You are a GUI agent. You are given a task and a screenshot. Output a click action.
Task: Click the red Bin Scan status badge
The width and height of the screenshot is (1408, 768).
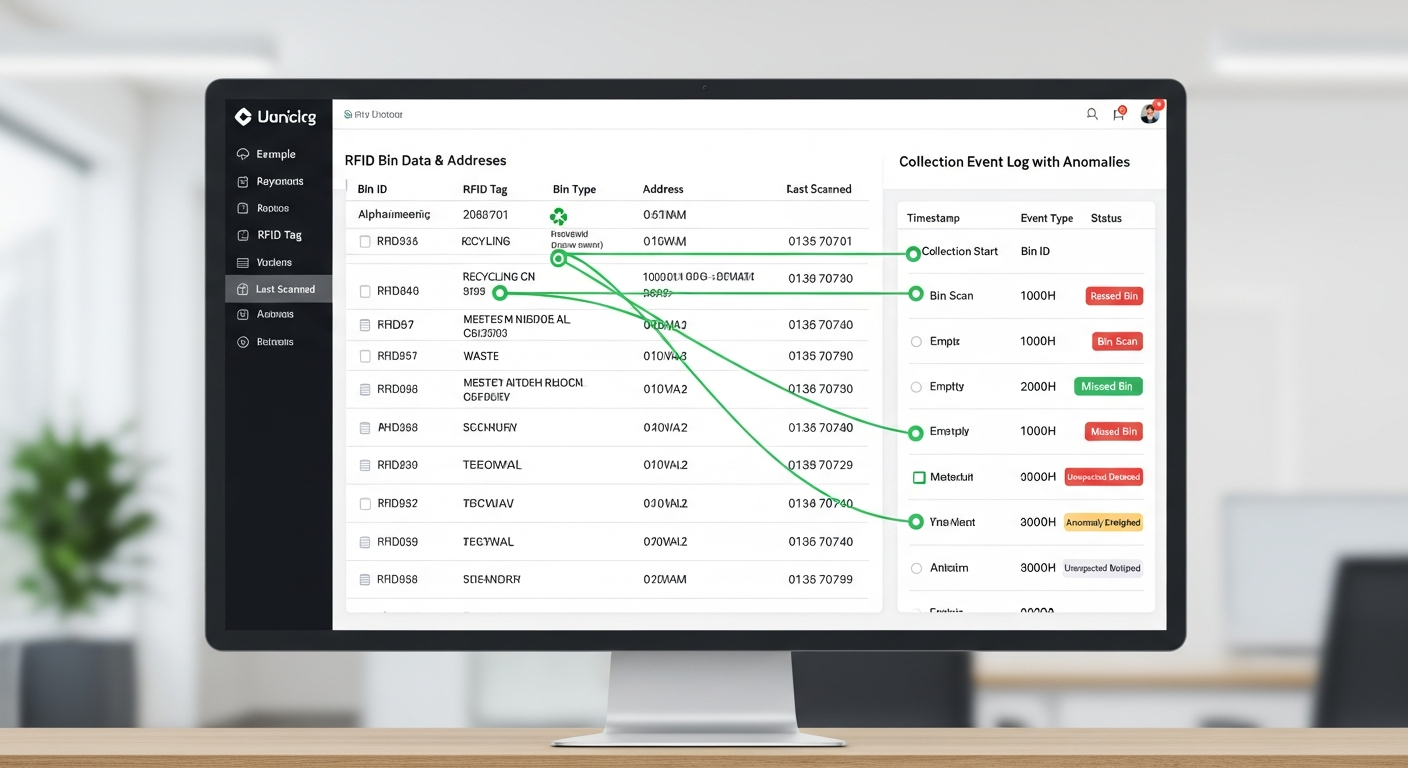click(x=1117, y=342)
